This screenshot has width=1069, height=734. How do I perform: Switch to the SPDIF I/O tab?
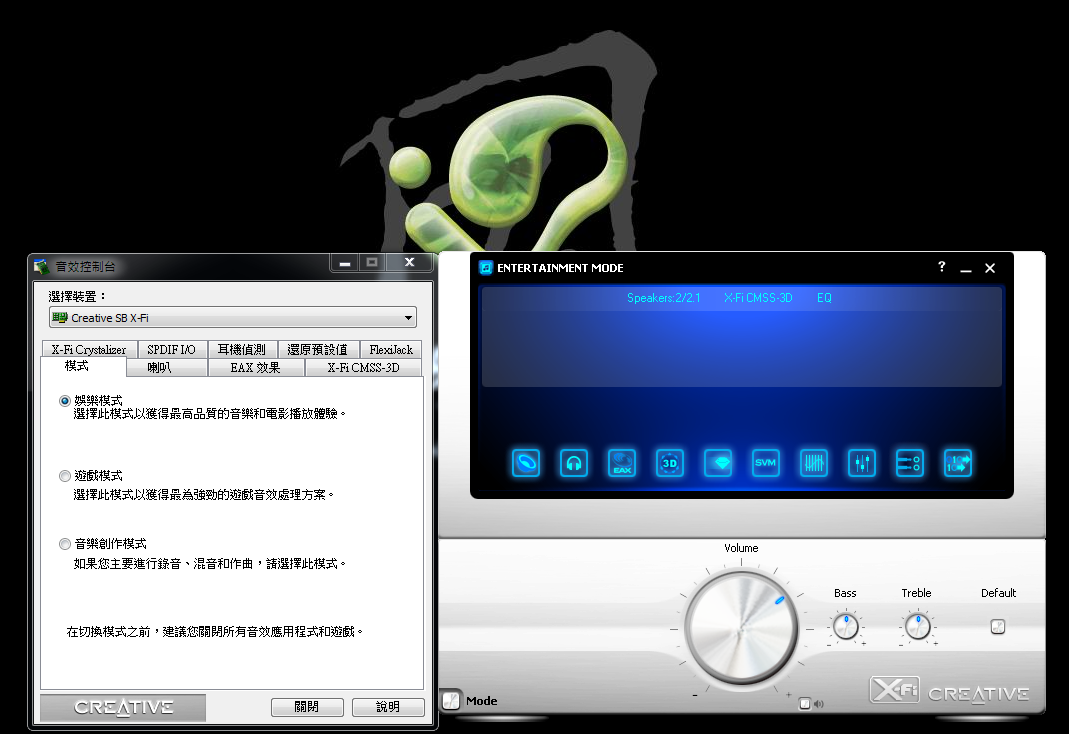point(172,349)
